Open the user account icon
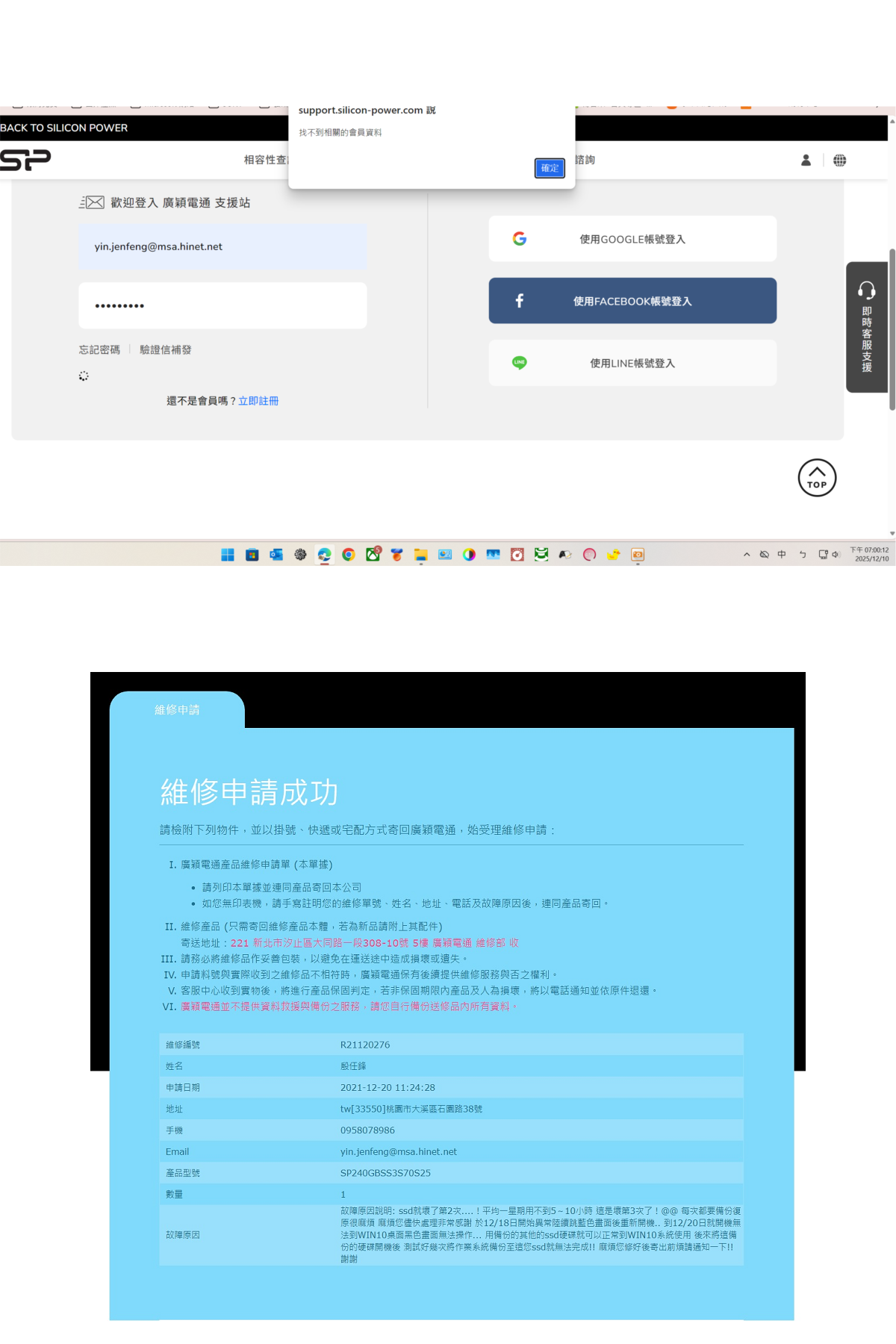The height and width of the screenshot is (1344, 896). point(806,160)
